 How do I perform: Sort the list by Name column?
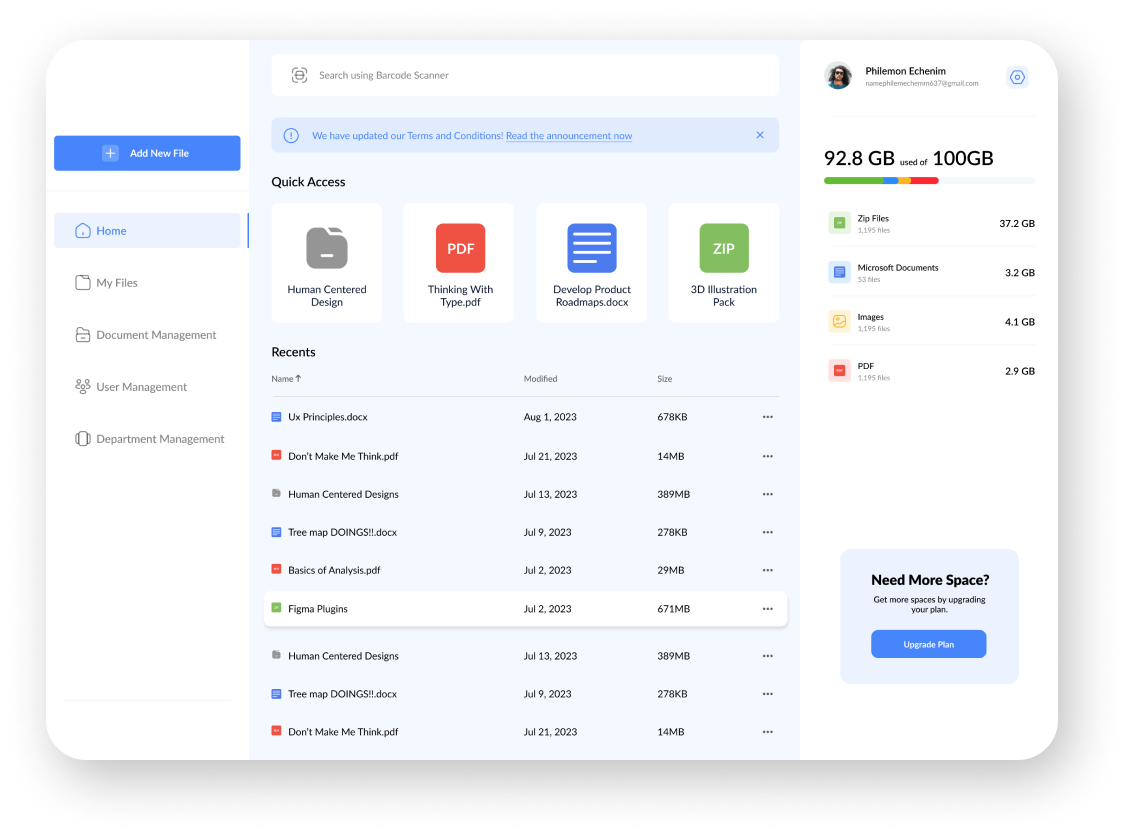[286, 379]
